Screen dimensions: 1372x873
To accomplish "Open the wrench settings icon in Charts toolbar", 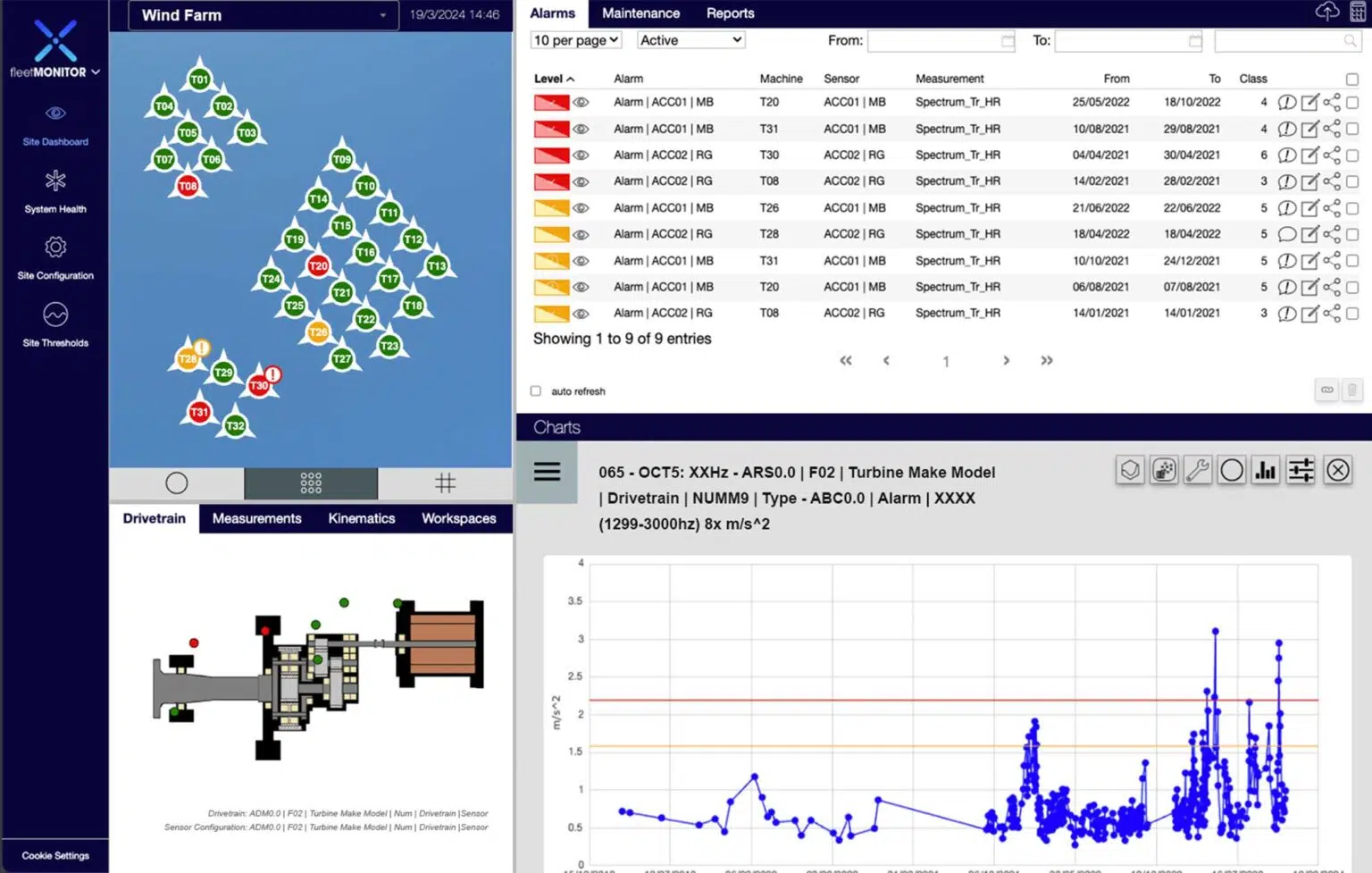I will coord(1198,469).
